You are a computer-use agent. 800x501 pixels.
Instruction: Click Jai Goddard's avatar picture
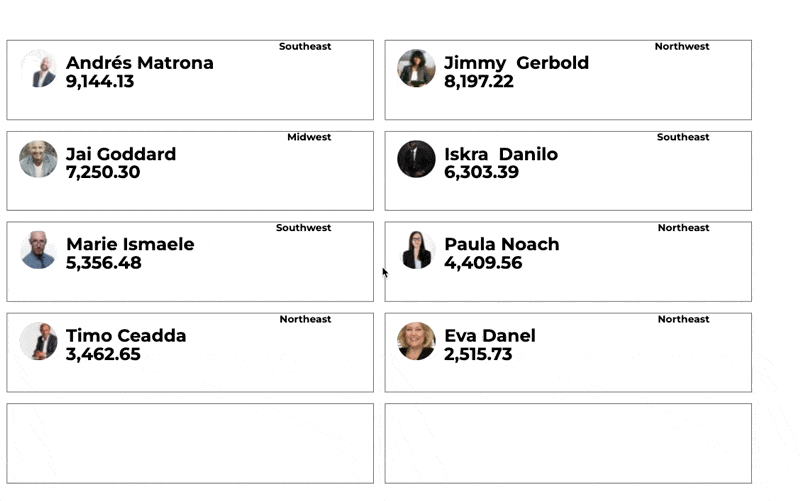point(39,159)
